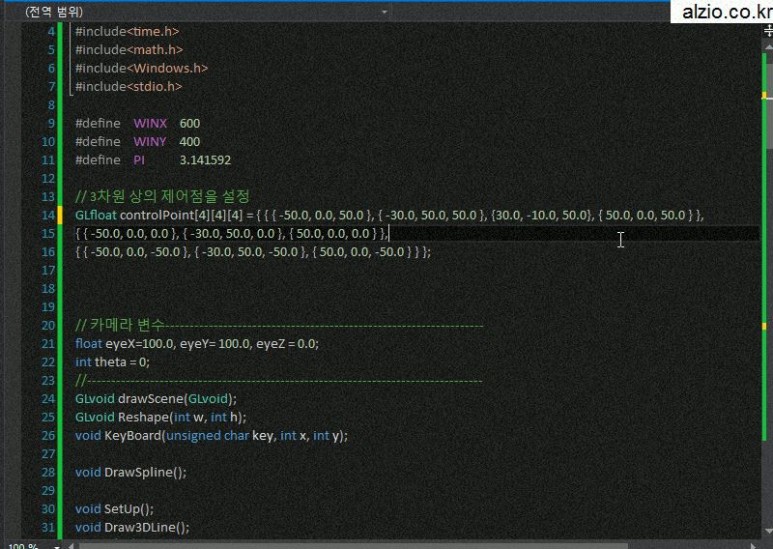Click the 3.141592 value
This screenshot has height=549, width=773.
tap(205, 160)
